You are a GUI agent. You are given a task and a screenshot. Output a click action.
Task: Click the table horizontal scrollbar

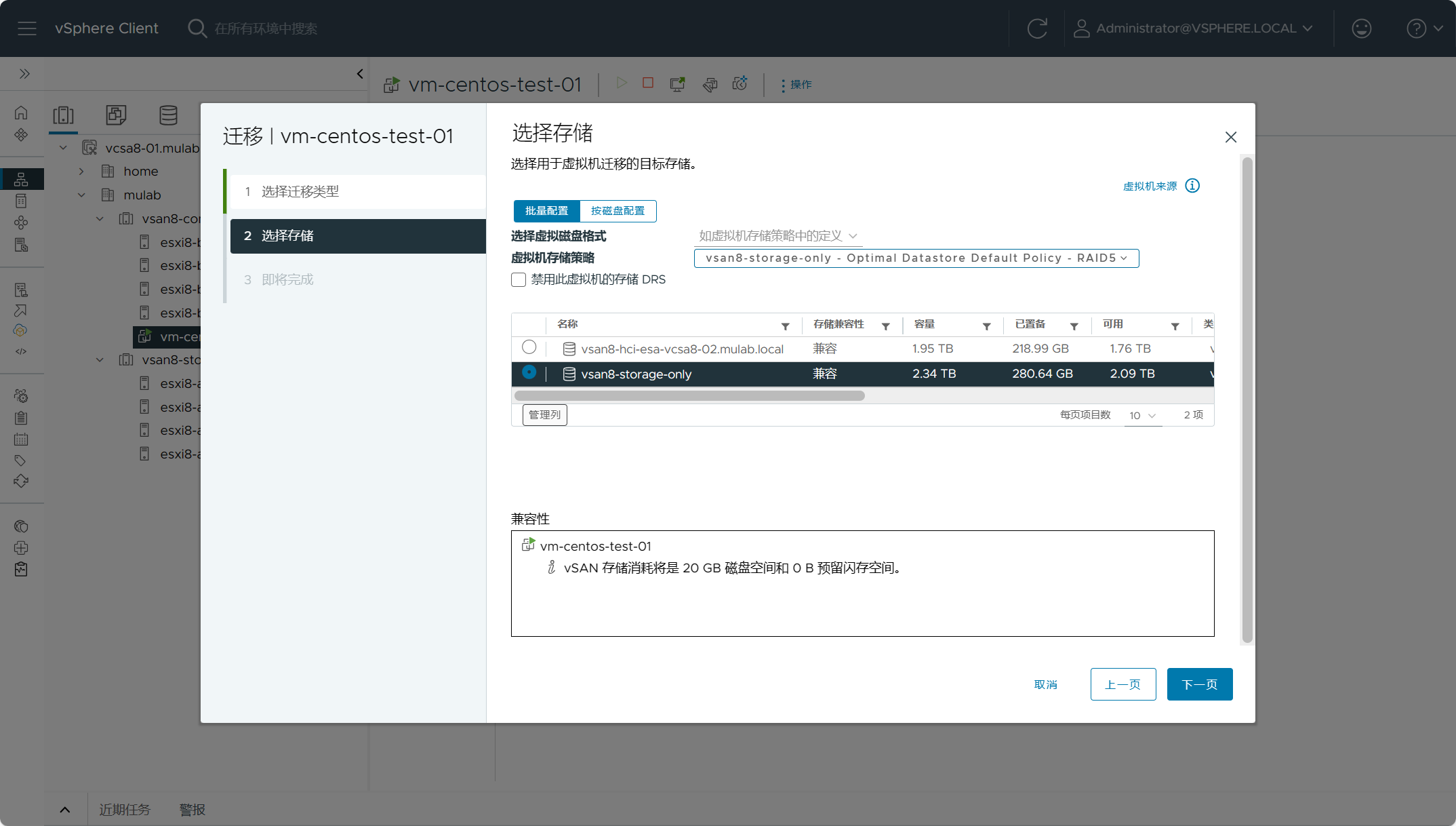tap(689, 395)
